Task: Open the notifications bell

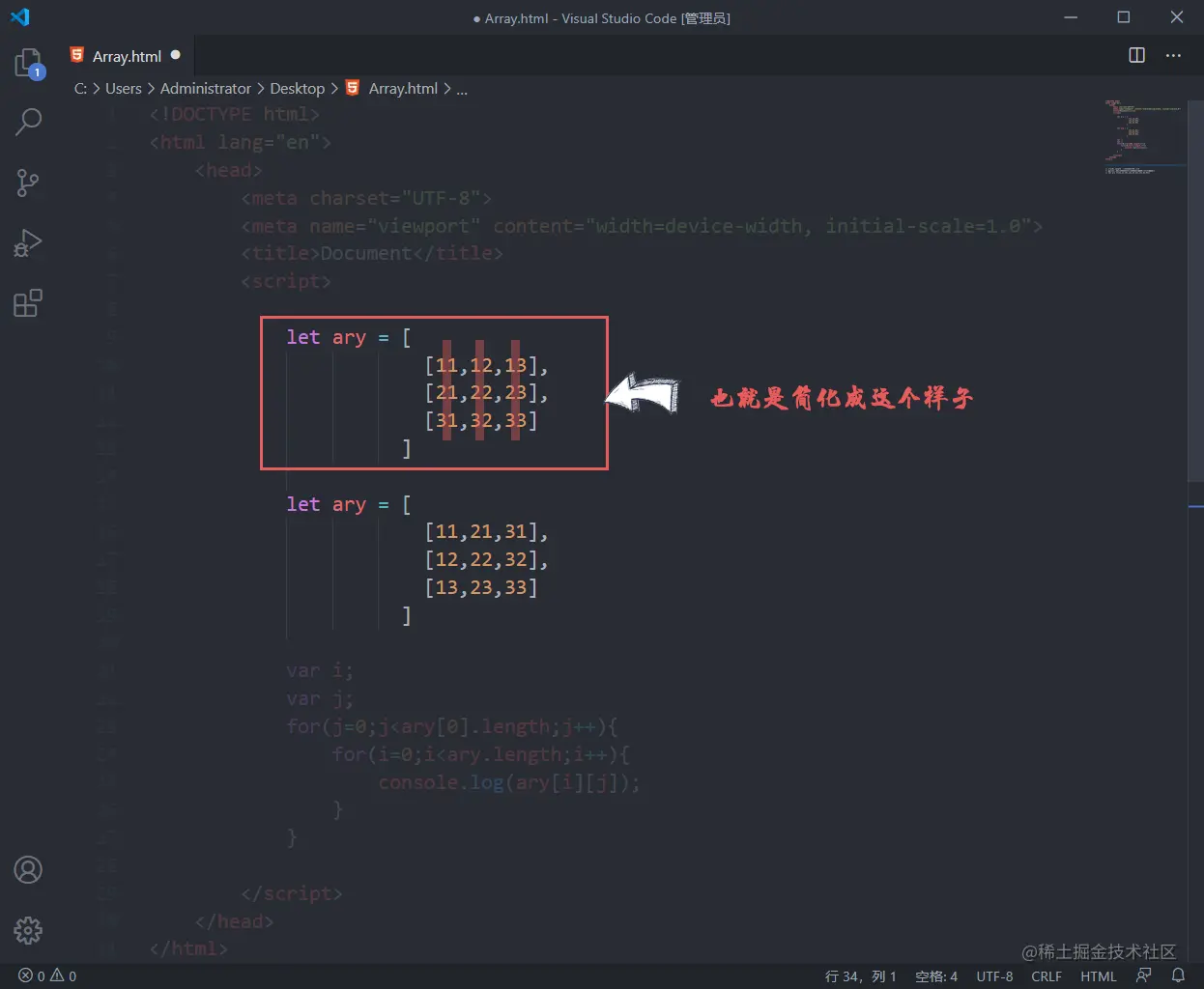Action: click(1178, 975)
